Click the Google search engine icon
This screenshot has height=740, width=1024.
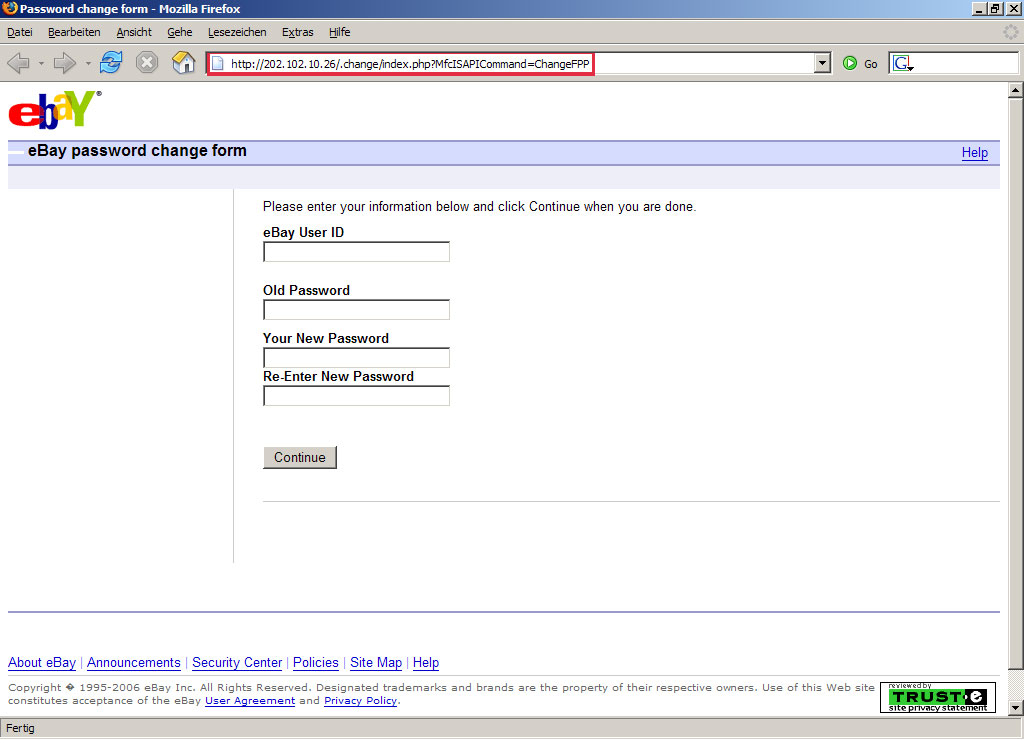click(903, 63)
